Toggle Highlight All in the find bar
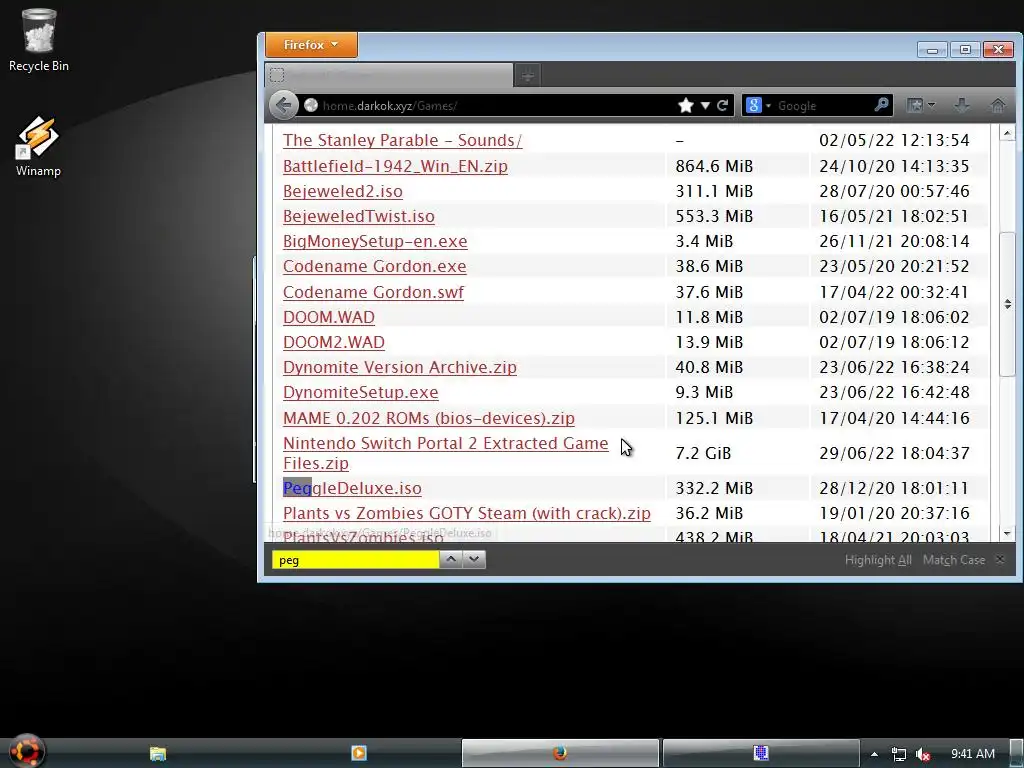 coord(878,560)
